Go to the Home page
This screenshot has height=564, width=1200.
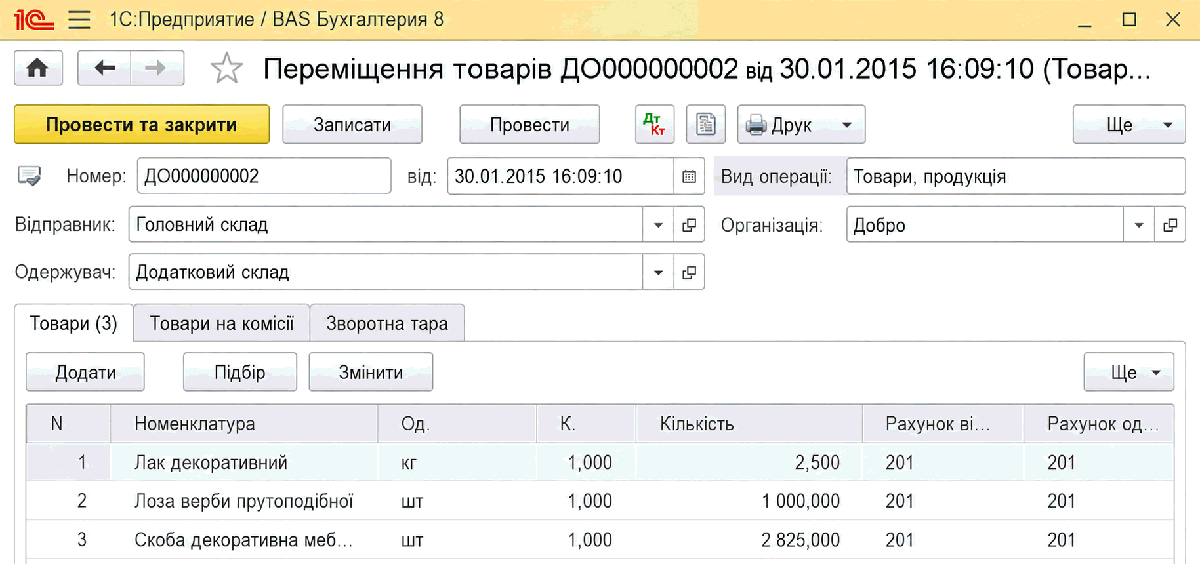(38, 68)
